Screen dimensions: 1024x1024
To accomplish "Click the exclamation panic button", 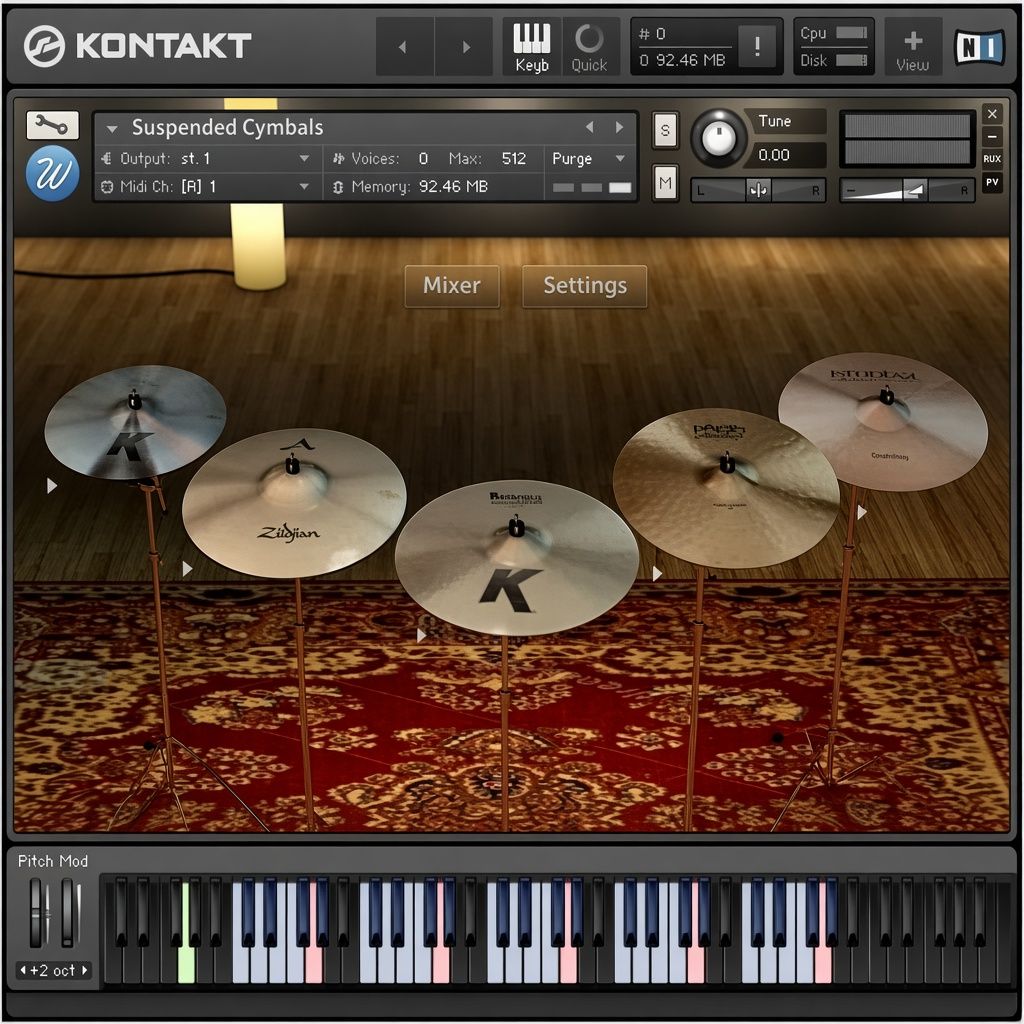I will [x=757, y=46].
